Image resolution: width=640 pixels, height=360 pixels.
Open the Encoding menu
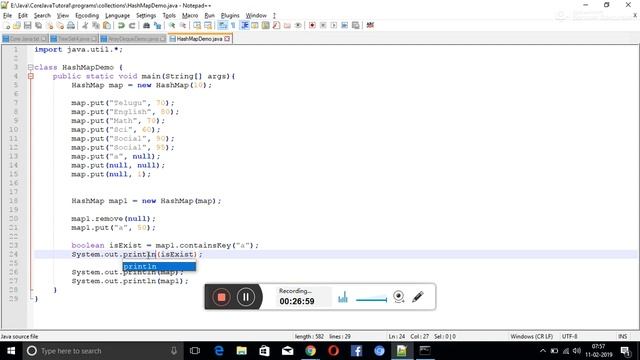[x=87, y=16]
